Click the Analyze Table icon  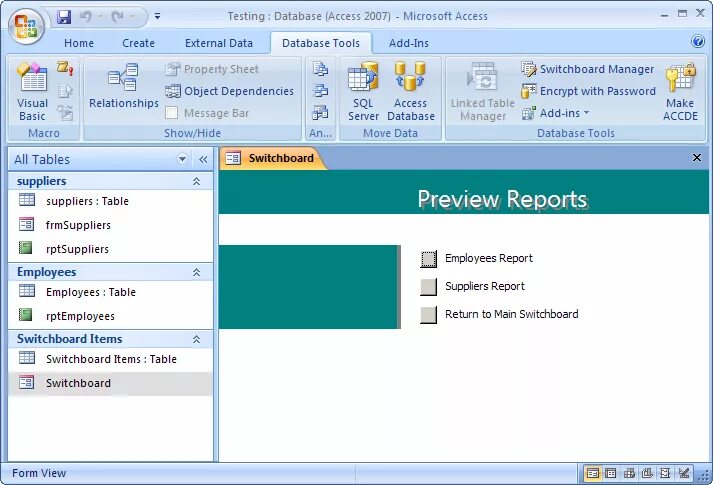320,113
